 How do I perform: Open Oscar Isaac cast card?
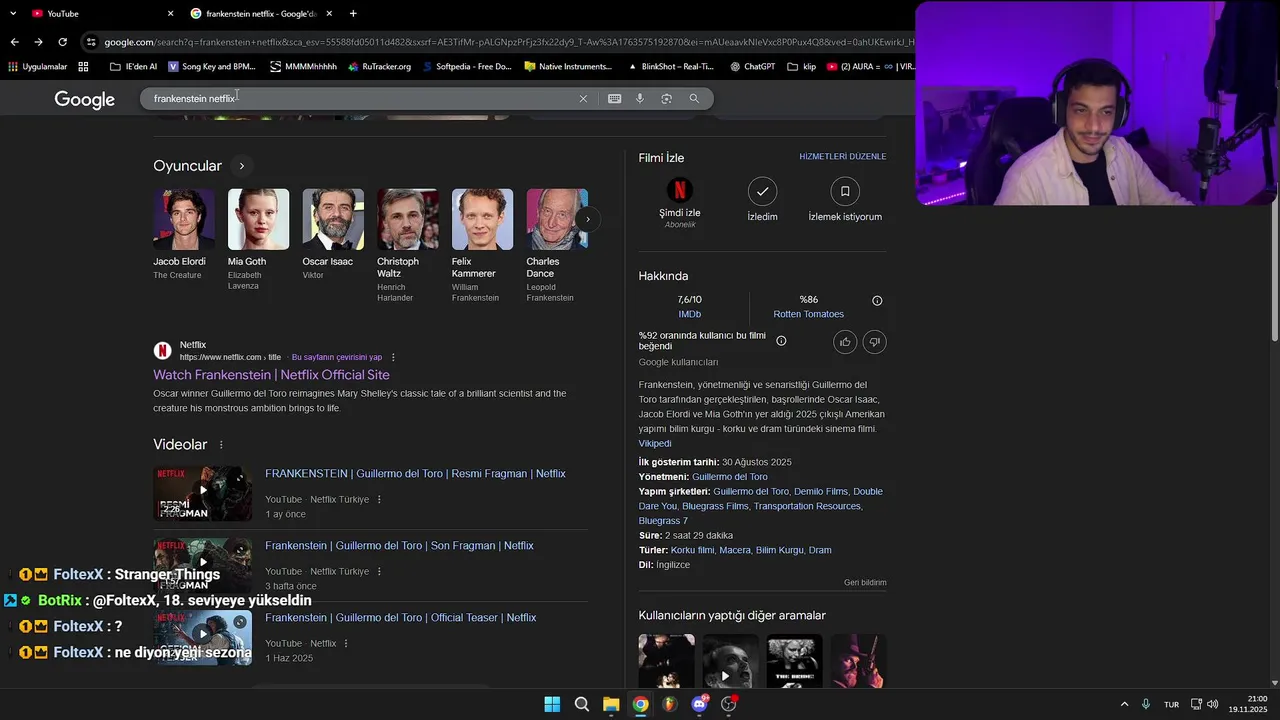[333, 235]
